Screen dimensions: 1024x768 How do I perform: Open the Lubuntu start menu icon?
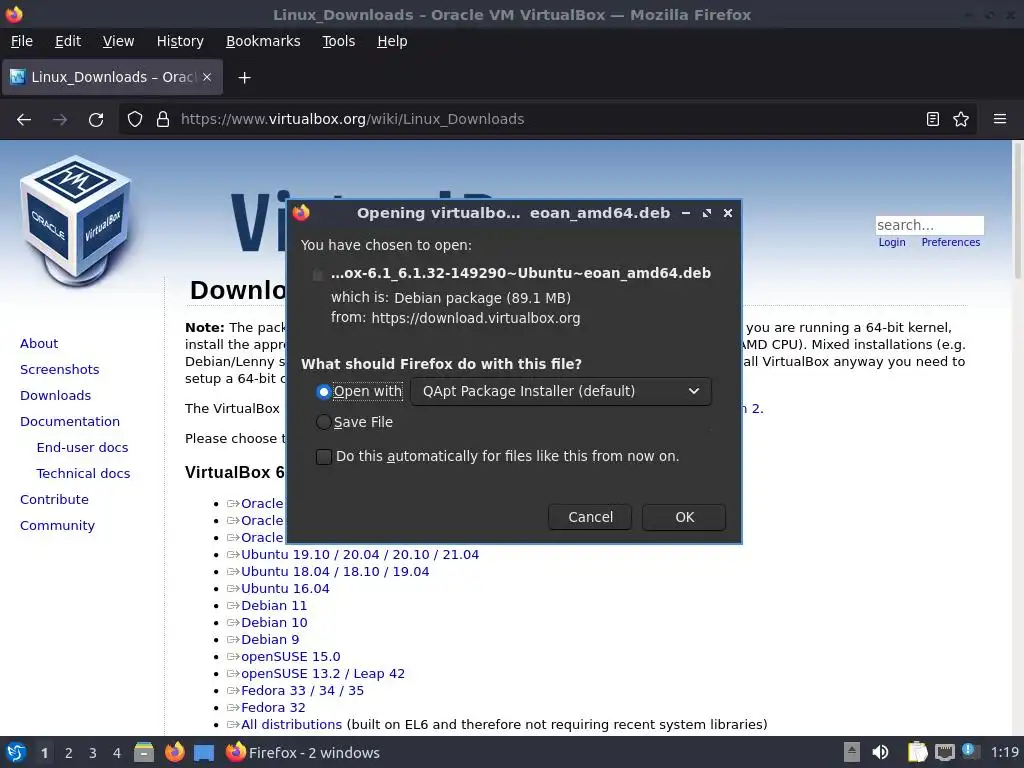pyautogui.click(x=16, y=752)
